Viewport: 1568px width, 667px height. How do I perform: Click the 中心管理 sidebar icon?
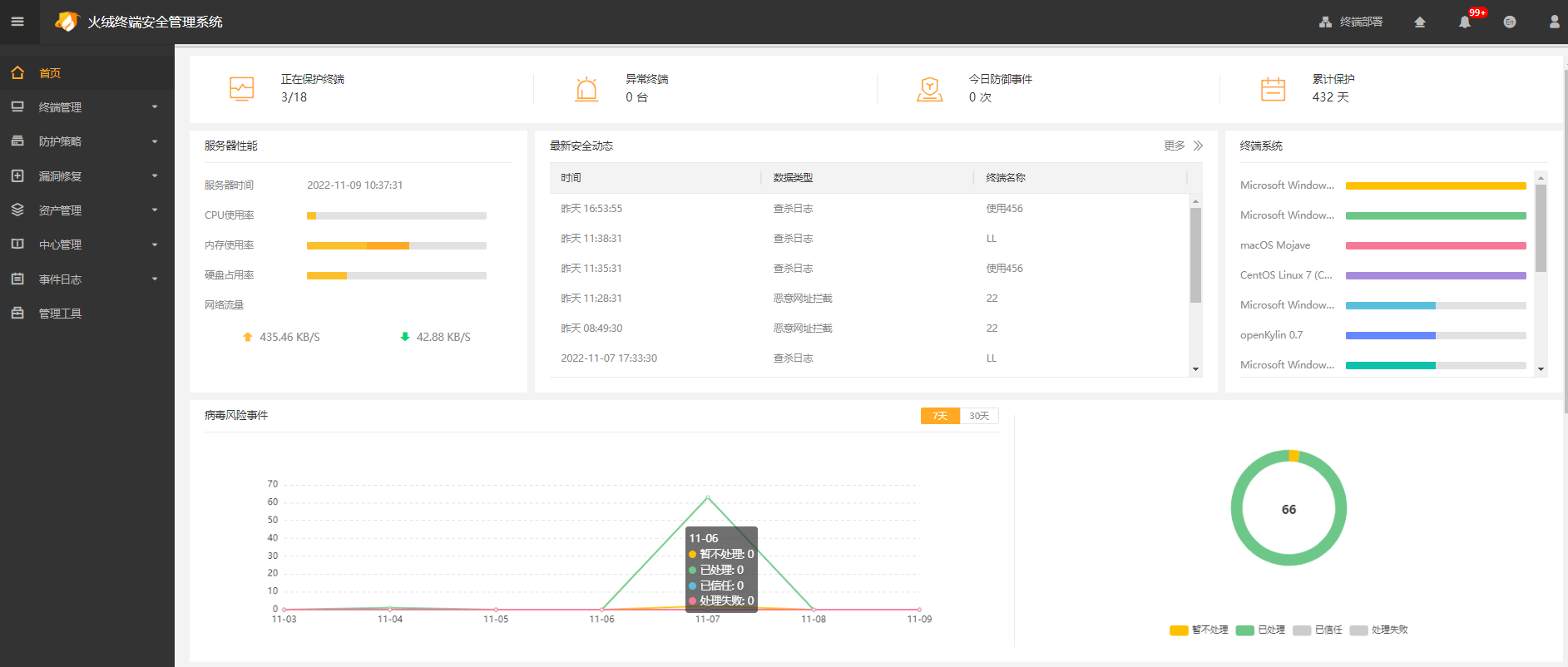coord(17,245)
